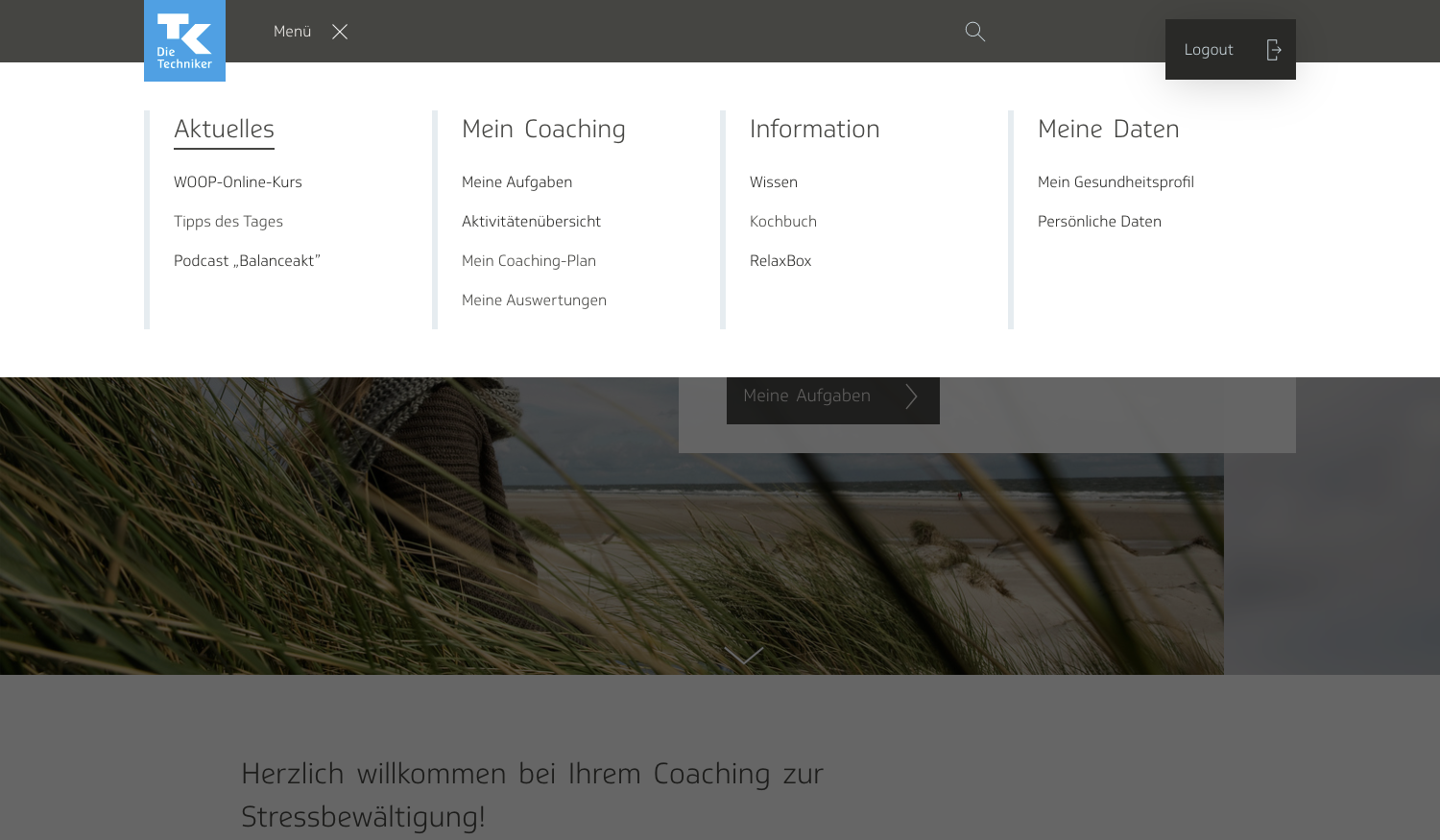This screenshot has height=840, width=1440.
Task: Open the Aktuelles menu heading
Action: tap(224, 130)
